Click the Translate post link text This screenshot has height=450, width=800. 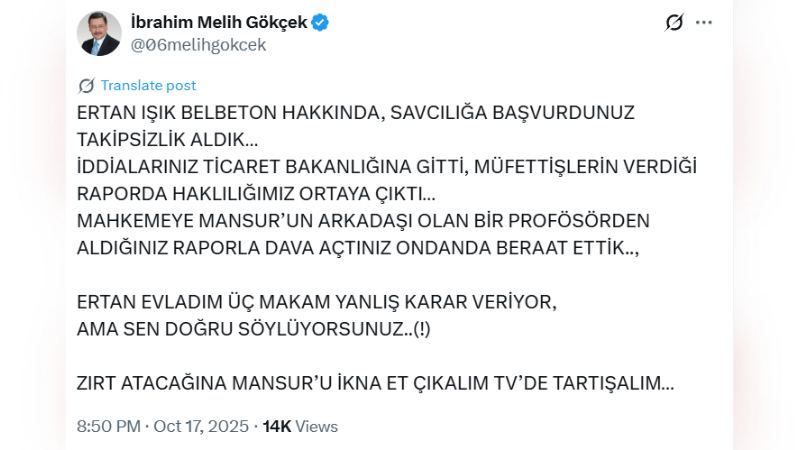point(148,86)
